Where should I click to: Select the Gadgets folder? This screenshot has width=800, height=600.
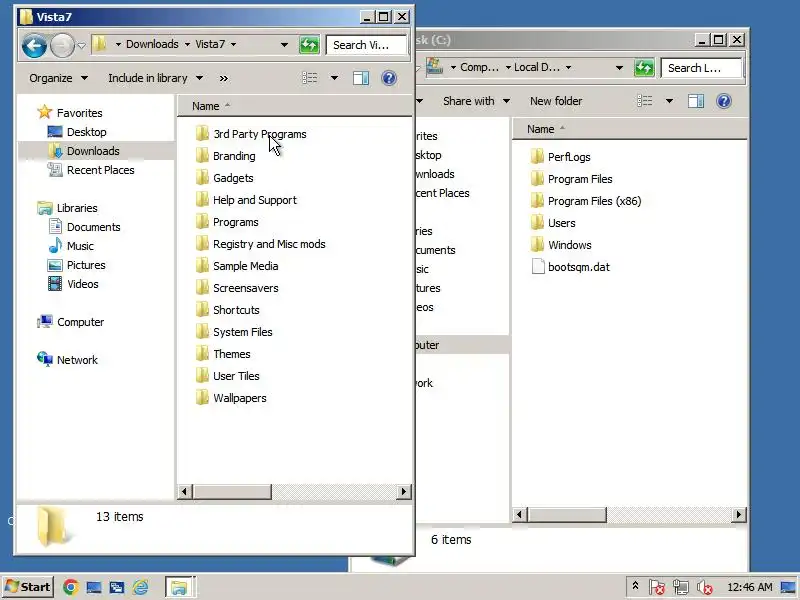click(x=224, y=178)
